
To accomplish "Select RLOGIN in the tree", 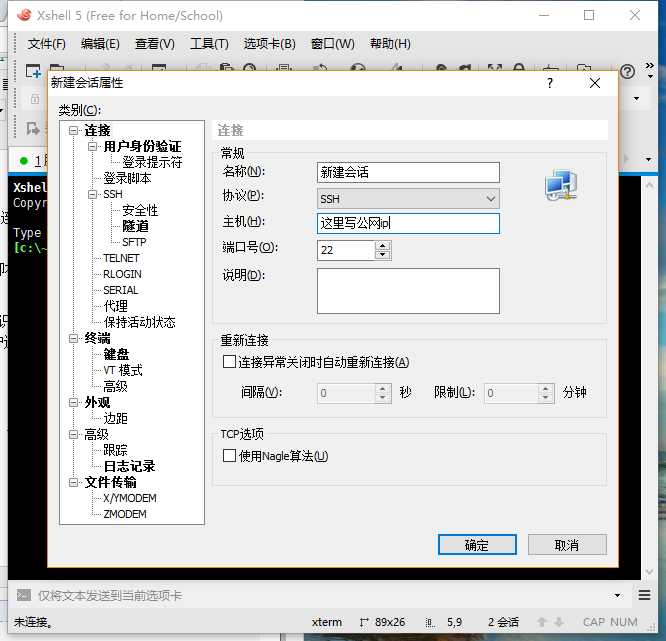I will pyautogui.click(x=122, y=274).
